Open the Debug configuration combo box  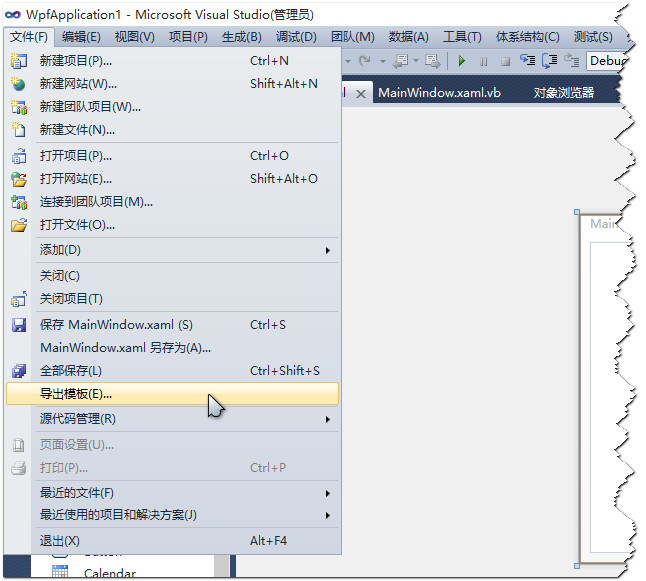point(607,61)
